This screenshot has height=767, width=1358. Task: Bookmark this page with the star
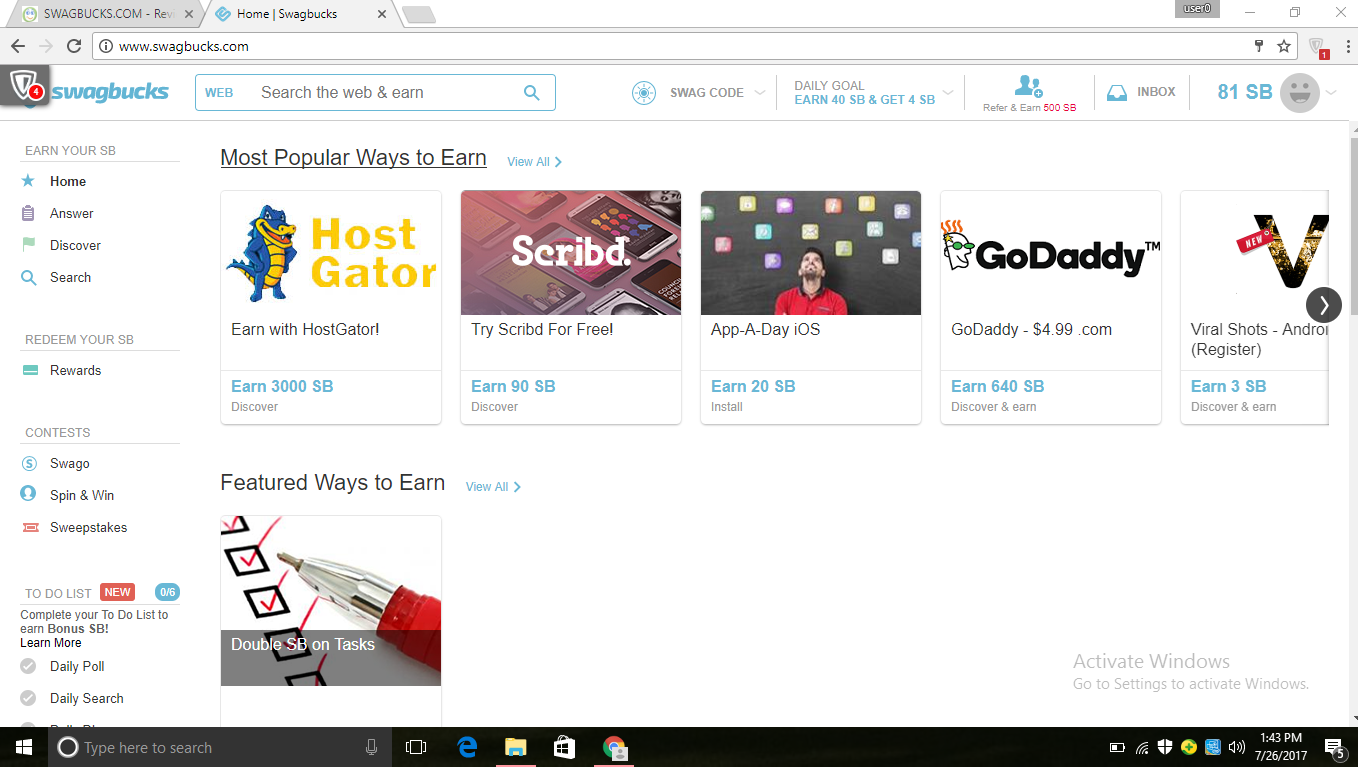click(x=1284, y=46)
